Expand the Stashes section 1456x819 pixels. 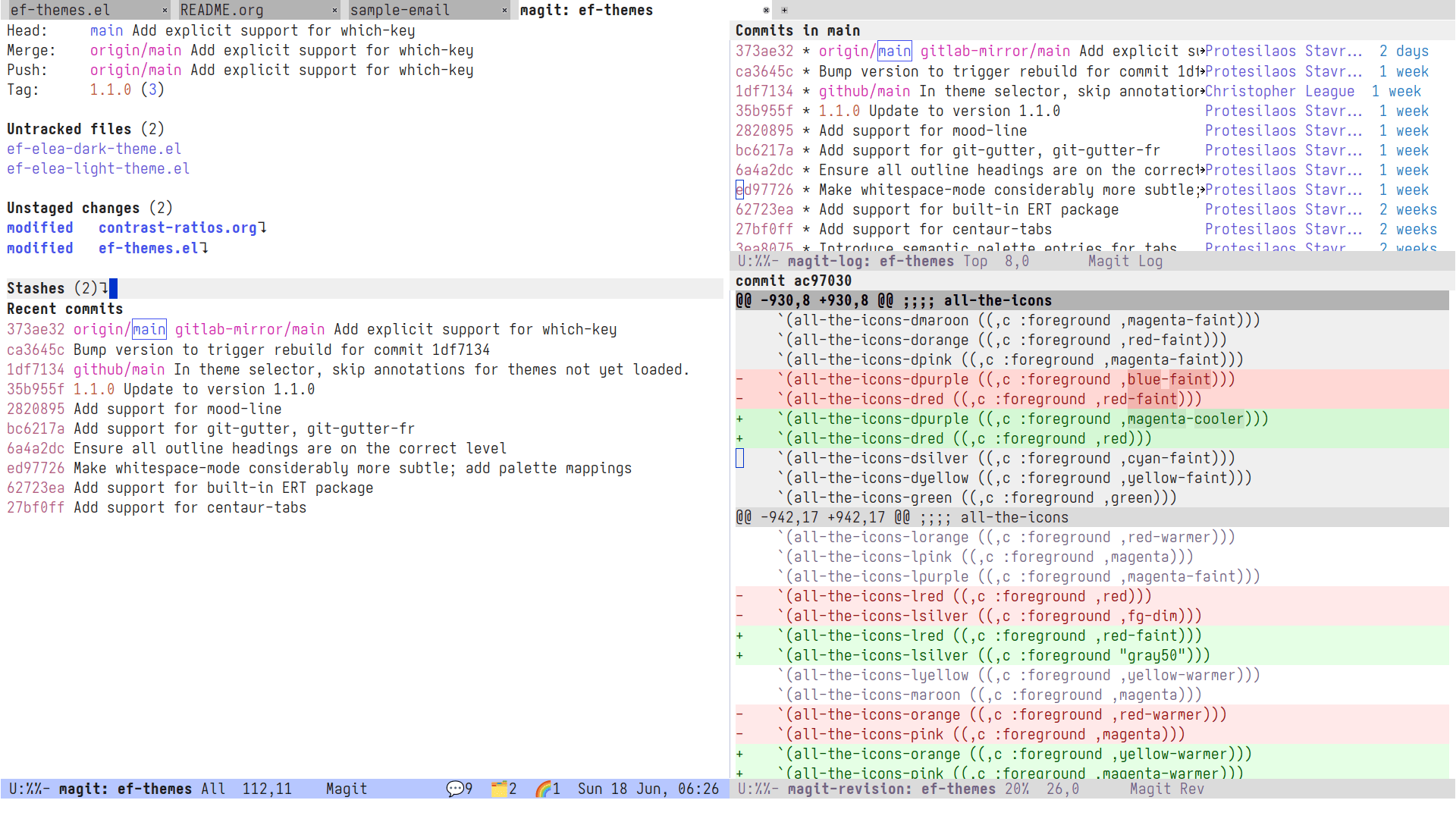tap(52, 288)
